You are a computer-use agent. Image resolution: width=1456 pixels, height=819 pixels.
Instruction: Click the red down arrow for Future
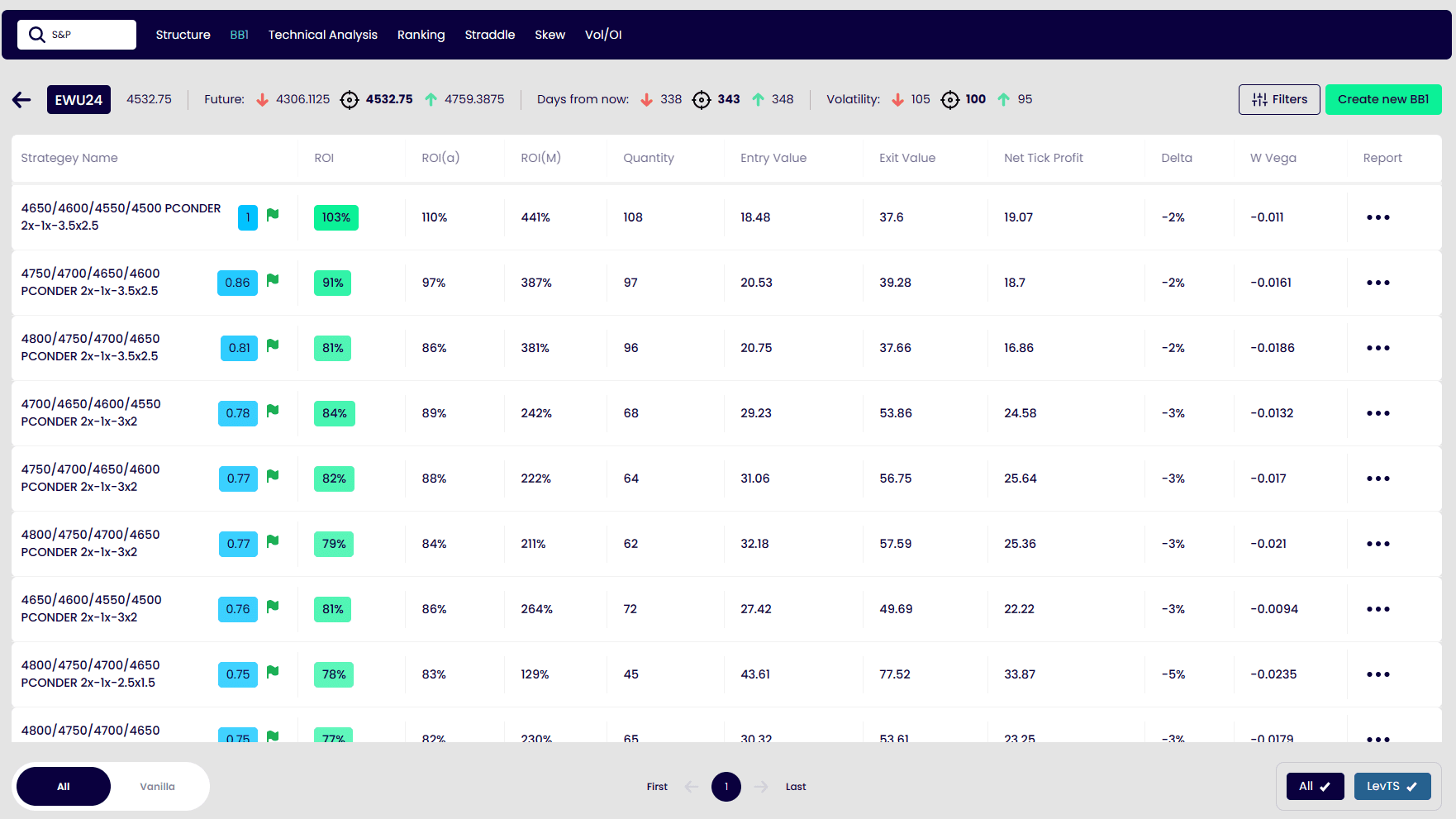[262, 100]
